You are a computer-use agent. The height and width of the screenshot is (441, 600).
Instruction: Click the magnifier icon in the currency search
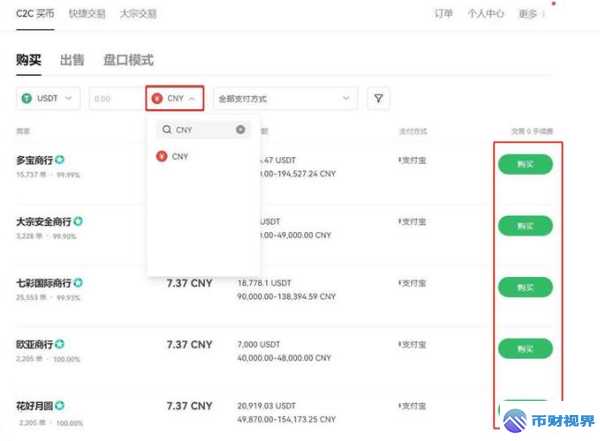click(x=166, y=130)
